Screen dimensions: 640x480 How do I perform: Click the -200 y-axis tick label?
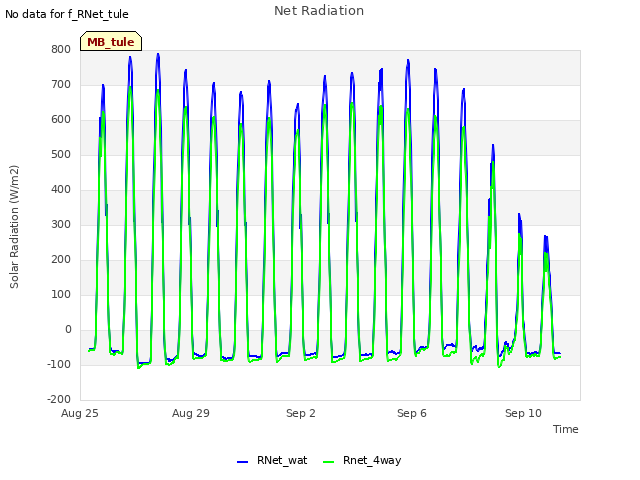coord(59,399)
